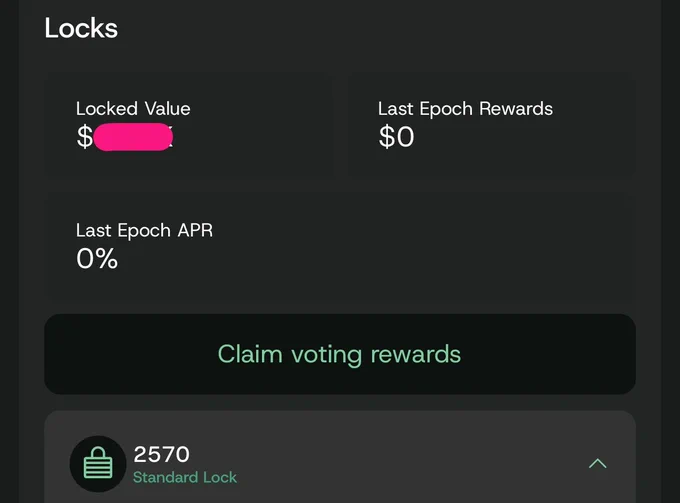Open the Last Epoch Rewards stat card

(x=491, y=125)
